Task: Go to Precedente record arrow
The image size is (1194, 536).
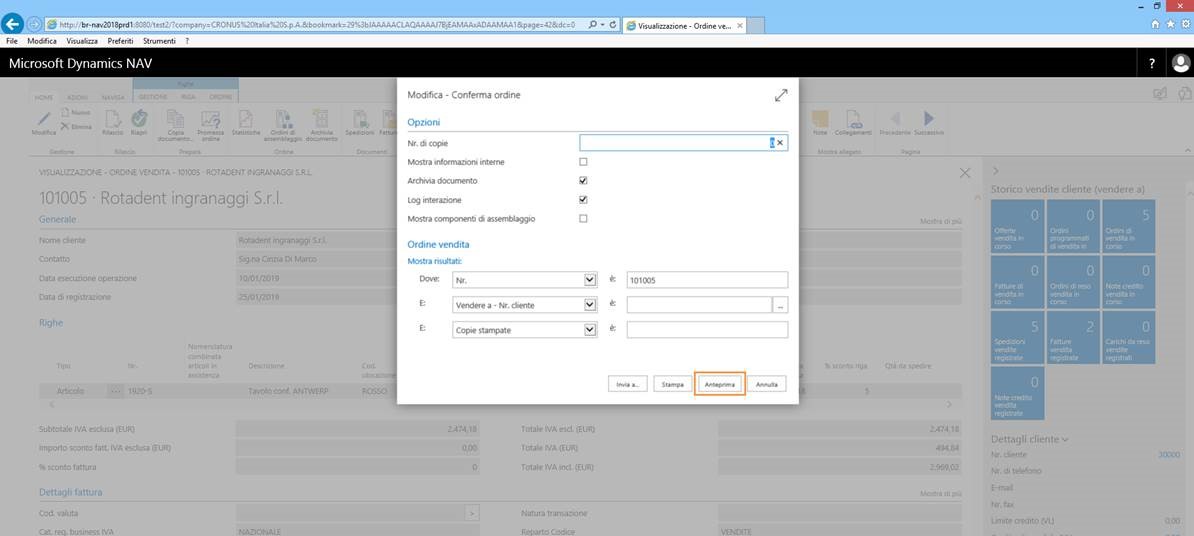Action: click(896, 118)
